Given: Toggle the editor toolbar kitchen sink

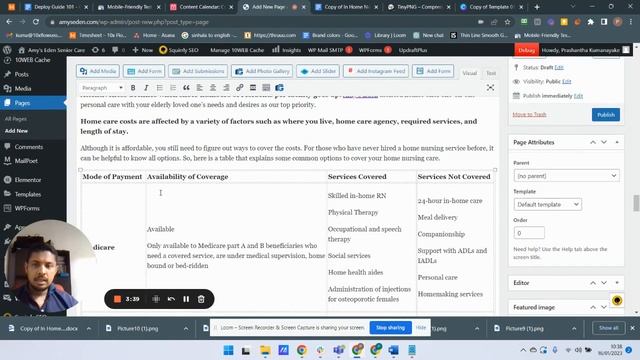Looking at the screenshot, I should pyautogui.click(x=266, y=88).
